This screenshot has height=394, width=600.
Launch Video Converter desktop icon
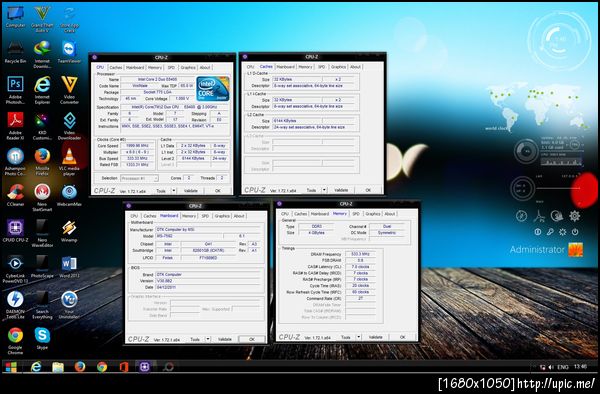coord(69,90)
